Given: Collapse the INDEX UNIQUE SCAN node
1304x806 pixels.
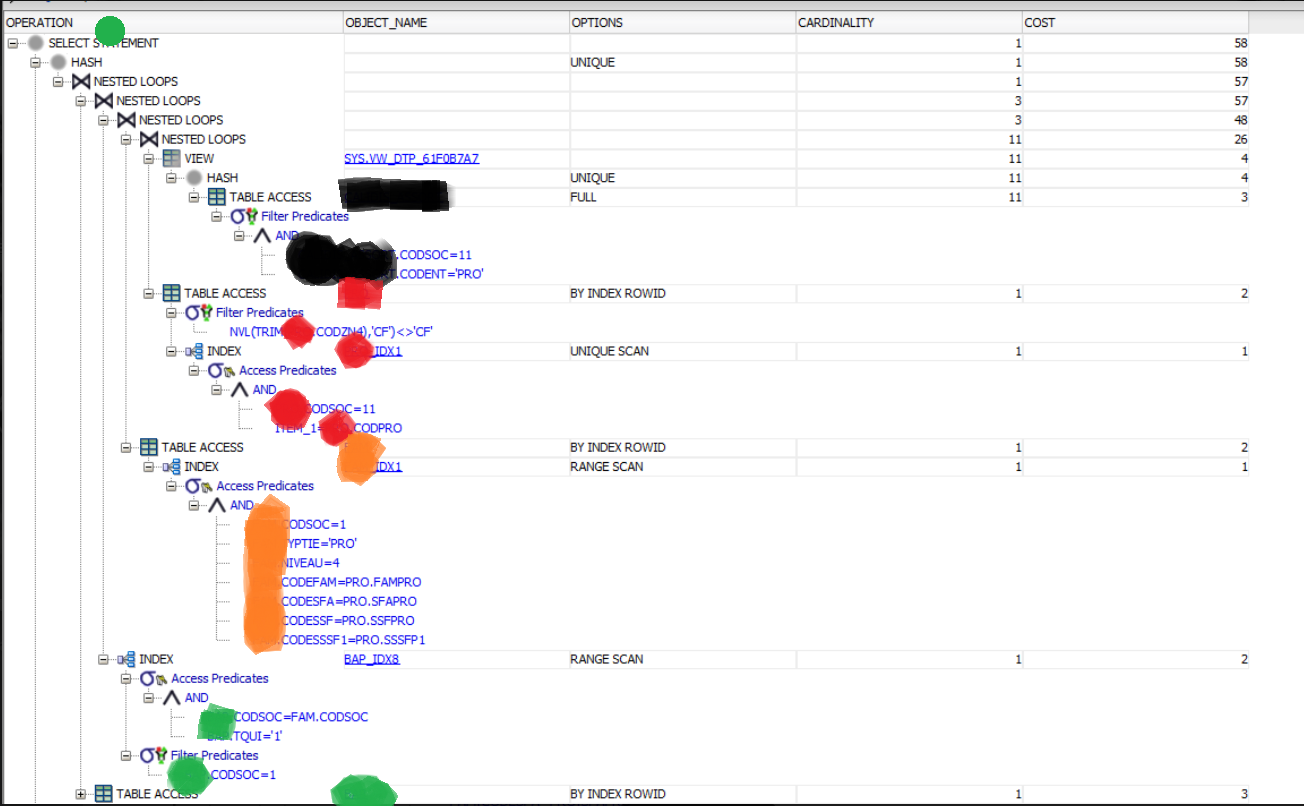Looking at the screenshot, I should pos(171,351).
